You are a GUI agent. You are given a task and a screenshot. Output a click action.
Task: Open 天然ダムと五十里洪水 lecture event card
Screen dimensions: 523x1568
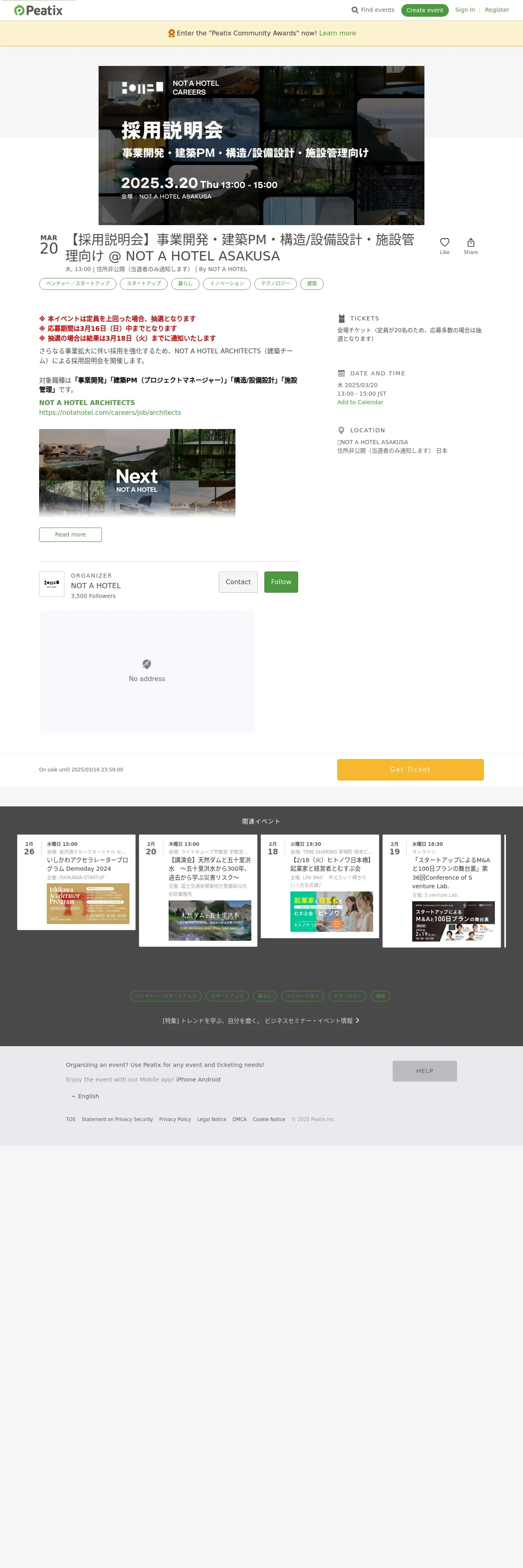pyautogui.click(x=198, y=891)
